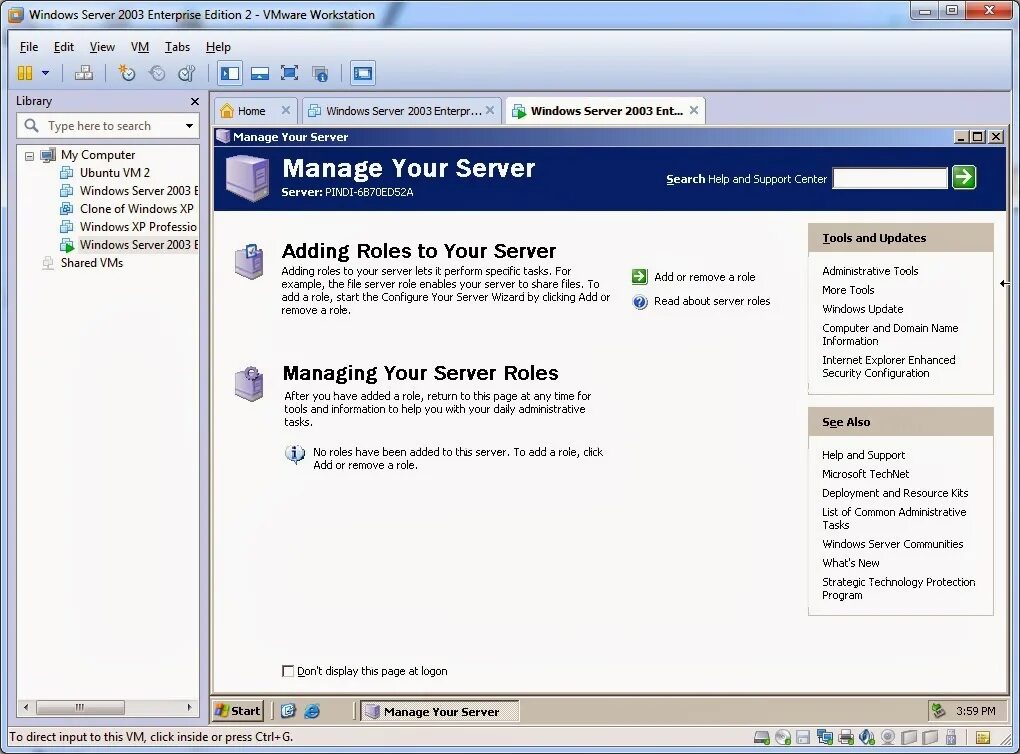1020x754 pixels.
Task: Open Deployment and Resource Kits
Action: tap(894, 493)
